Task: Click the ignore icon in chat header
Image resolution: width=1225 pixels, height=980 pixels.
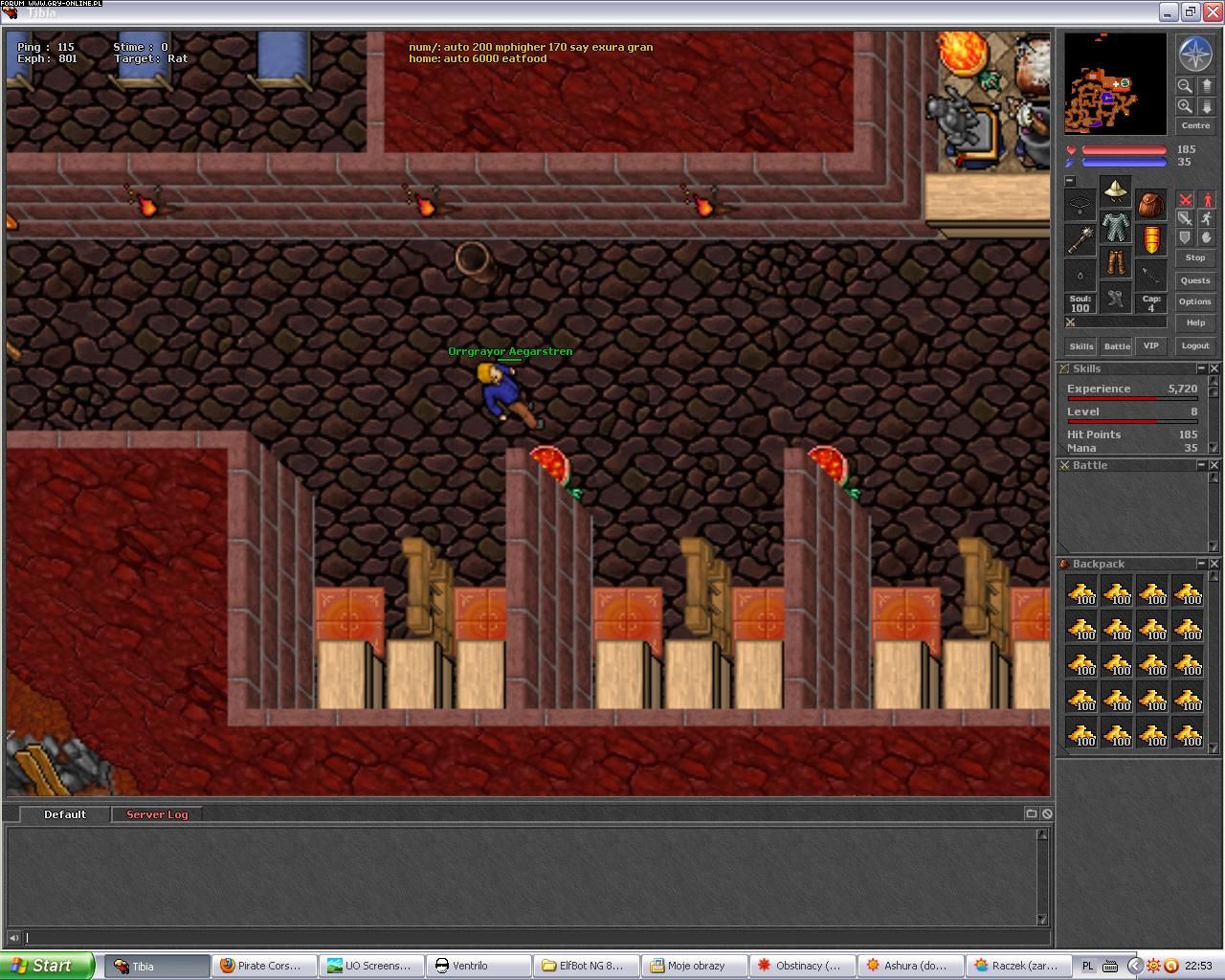Action: (1047, 813)
